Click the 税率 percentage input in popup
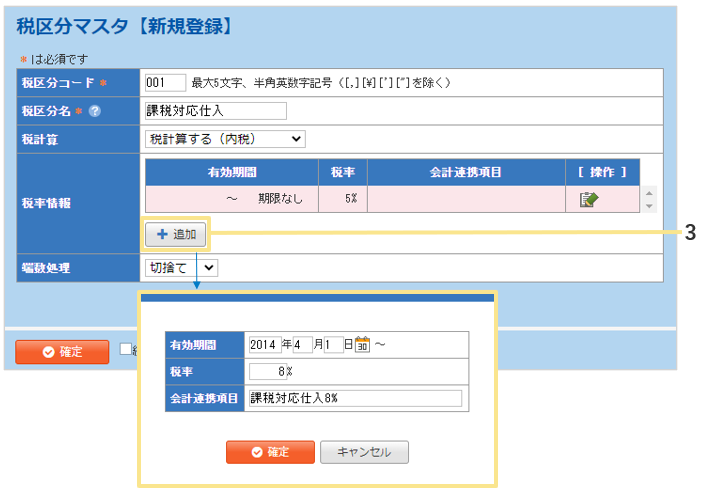Screen dimensions: 705x498 pyautogui.click(x=268, y=371)
